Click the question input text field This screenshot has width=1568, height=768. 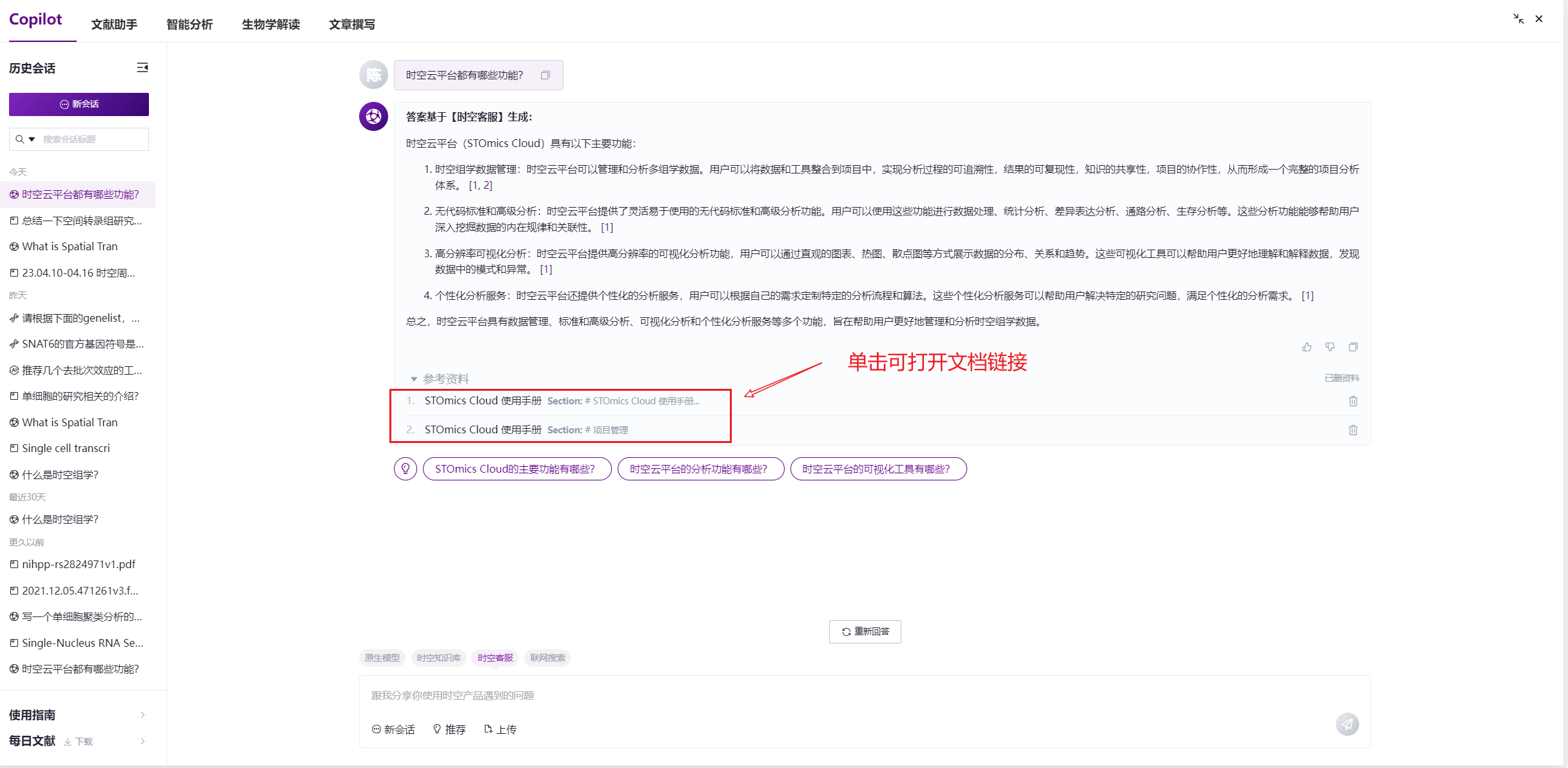(x=838, y=695)
